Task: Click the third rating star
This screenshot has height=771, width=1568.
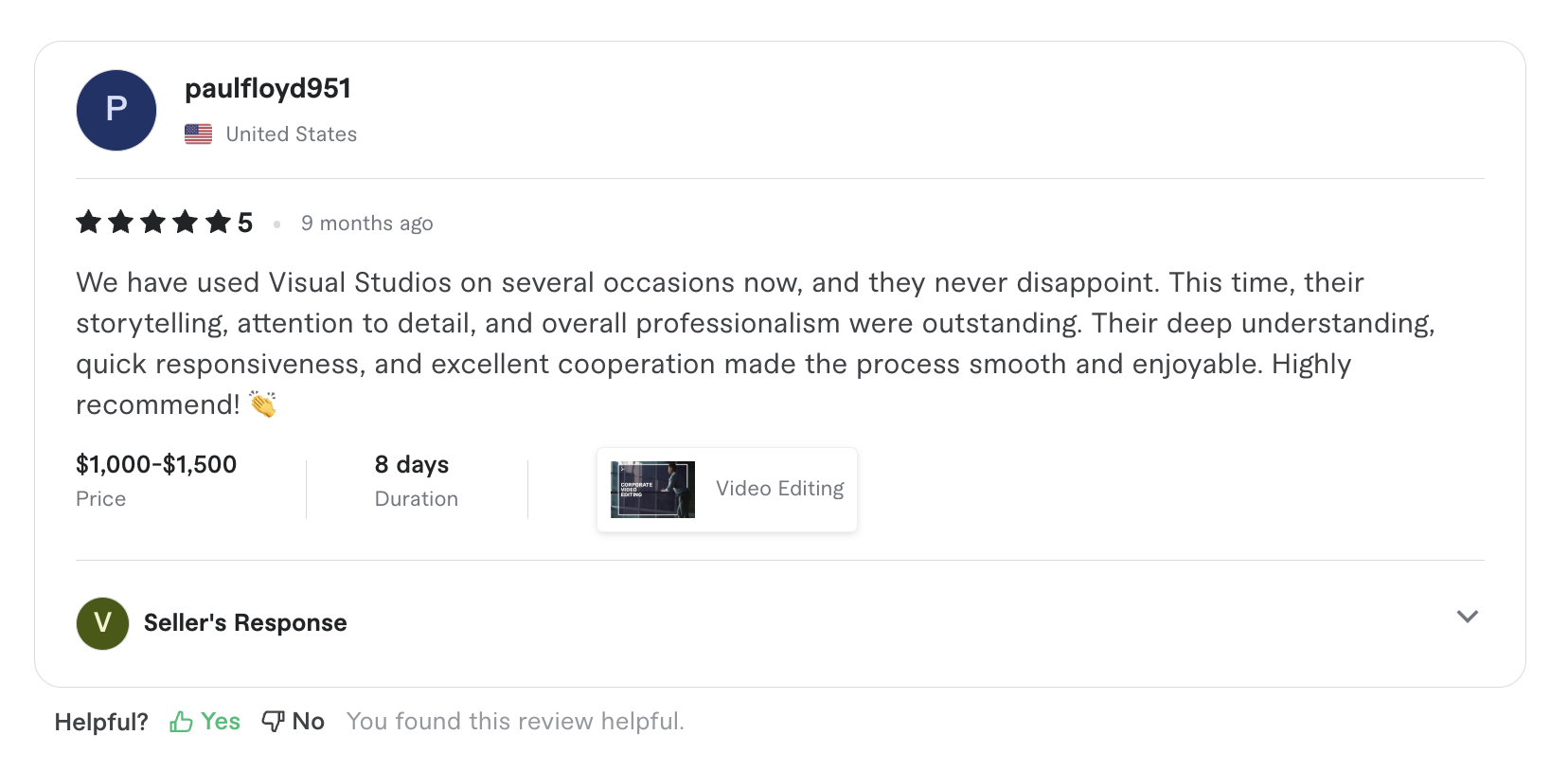Action: click(153, 223)
